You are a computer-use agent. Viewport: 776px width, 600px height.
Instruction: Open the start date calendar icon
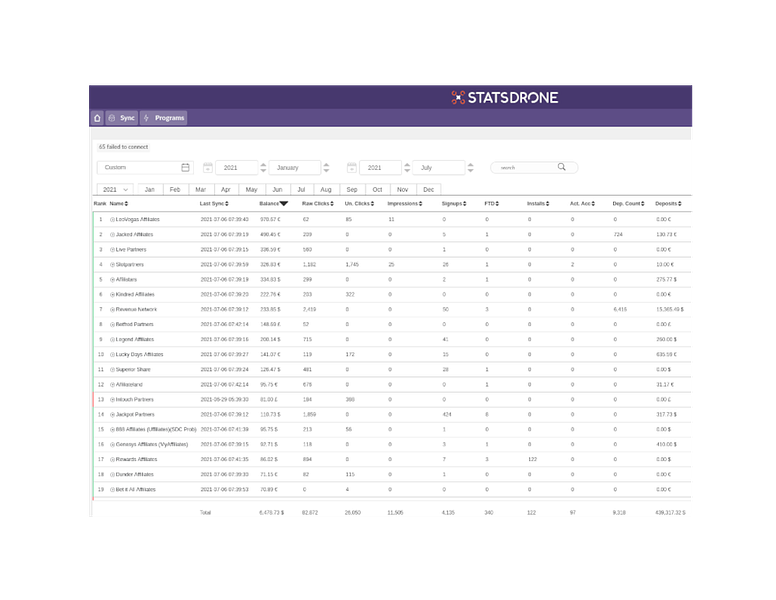208,168
